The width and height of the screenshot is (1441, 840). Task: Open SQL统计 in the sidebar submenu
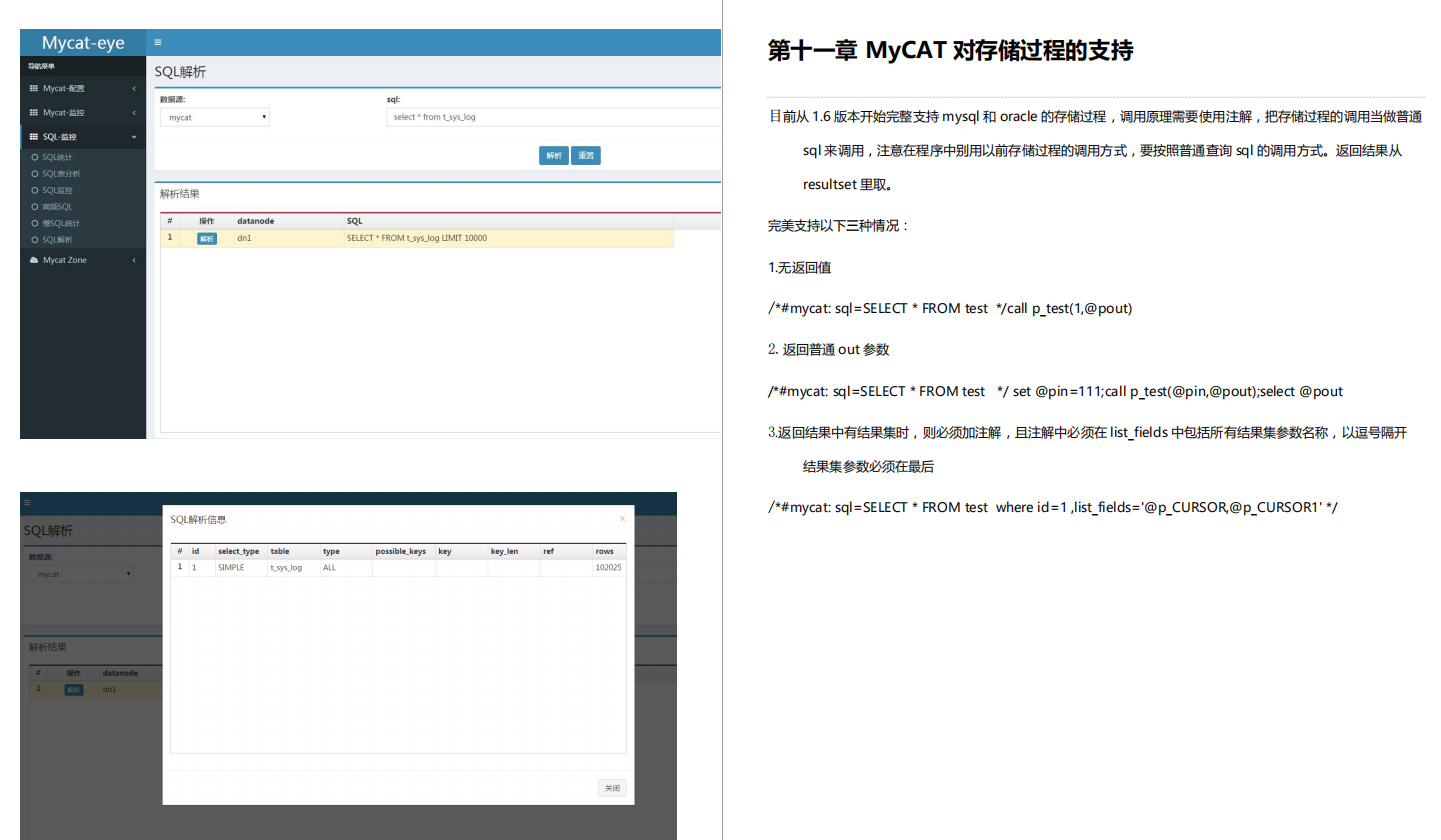pos(57,158)
